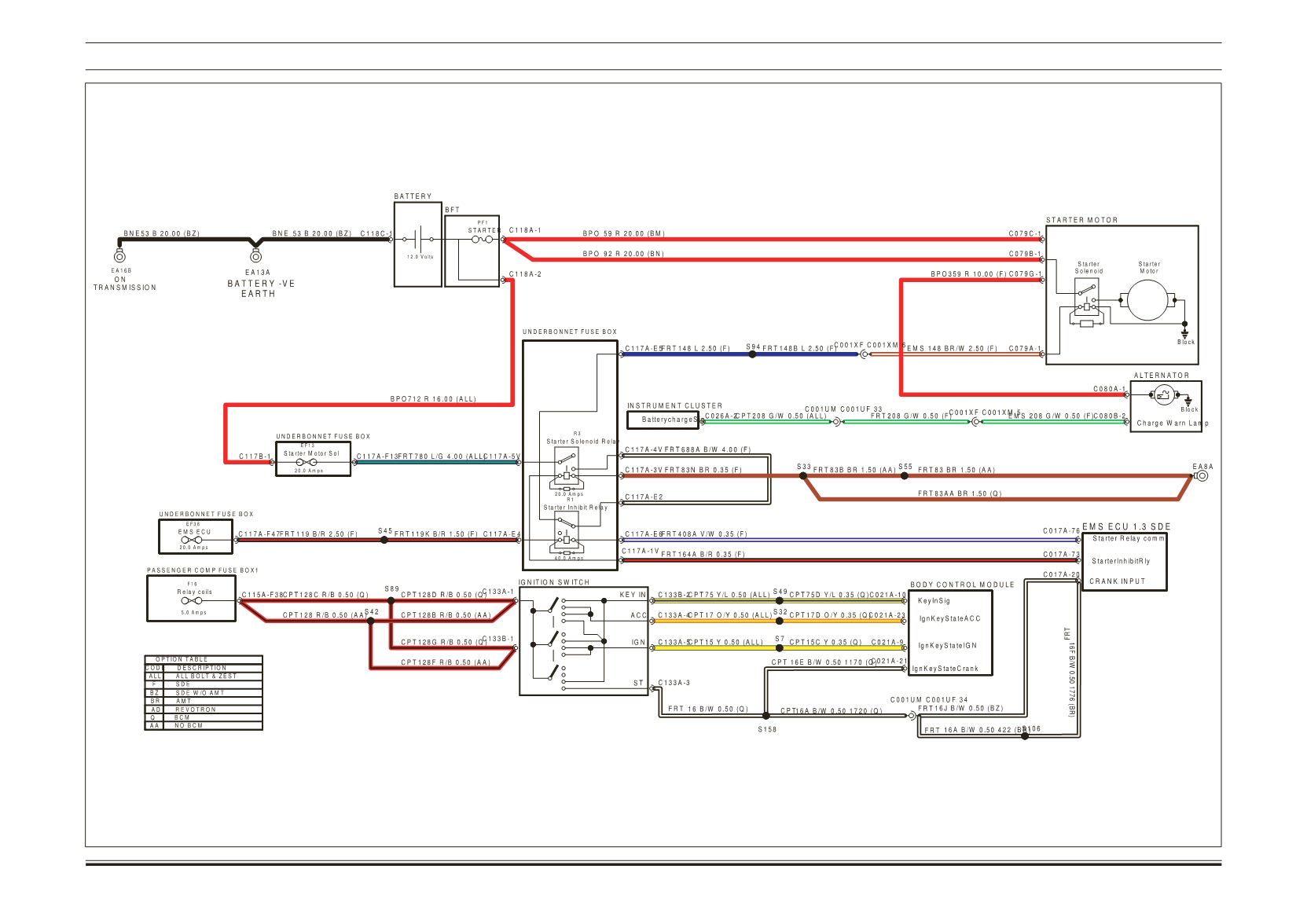Click the Starter Solenoid symbol in starter motor
Viewport: 1307px width, 924px height.
[x=1086, y=301]
